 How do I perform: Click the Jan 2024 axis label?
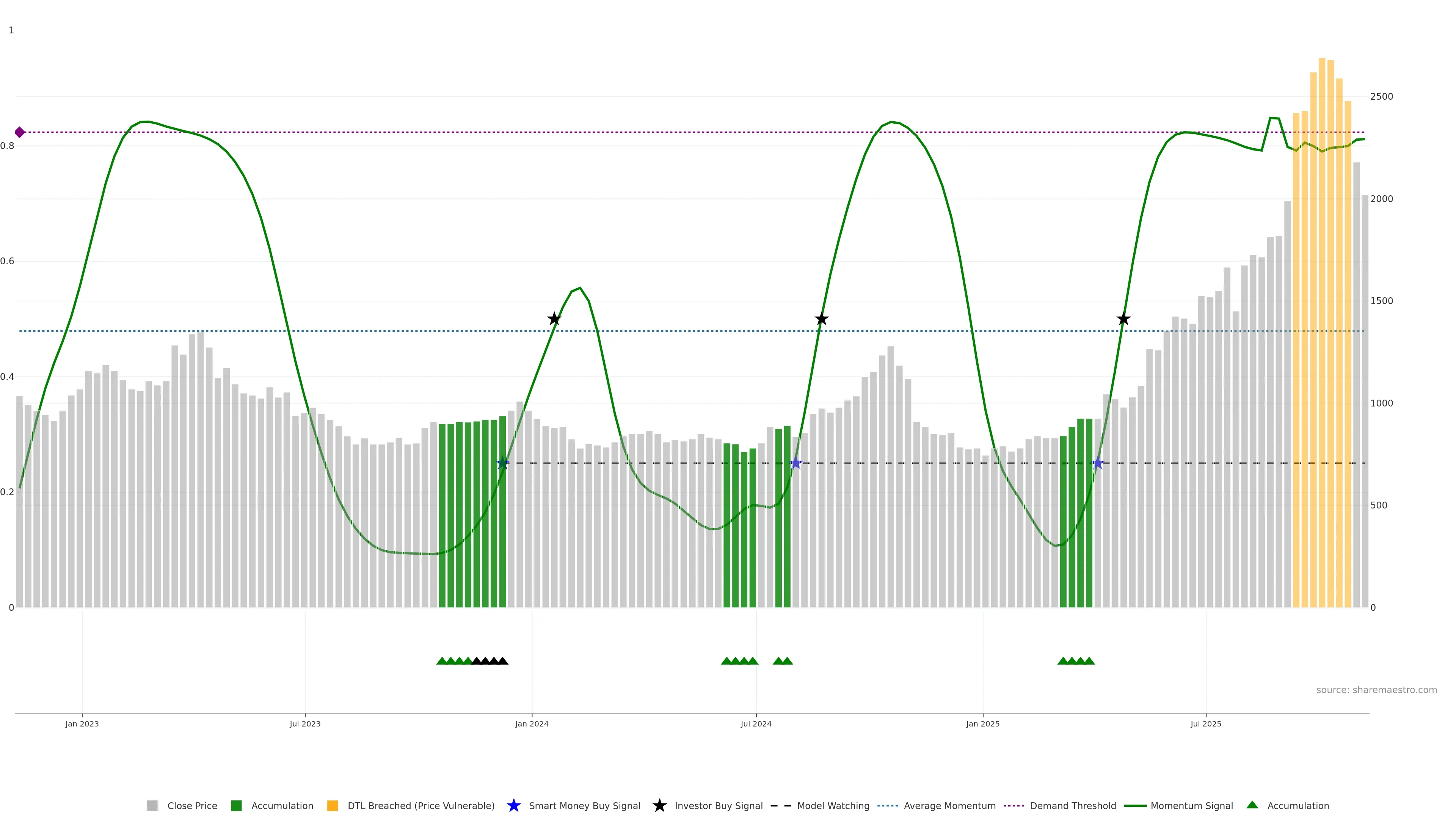coord(531,723)
